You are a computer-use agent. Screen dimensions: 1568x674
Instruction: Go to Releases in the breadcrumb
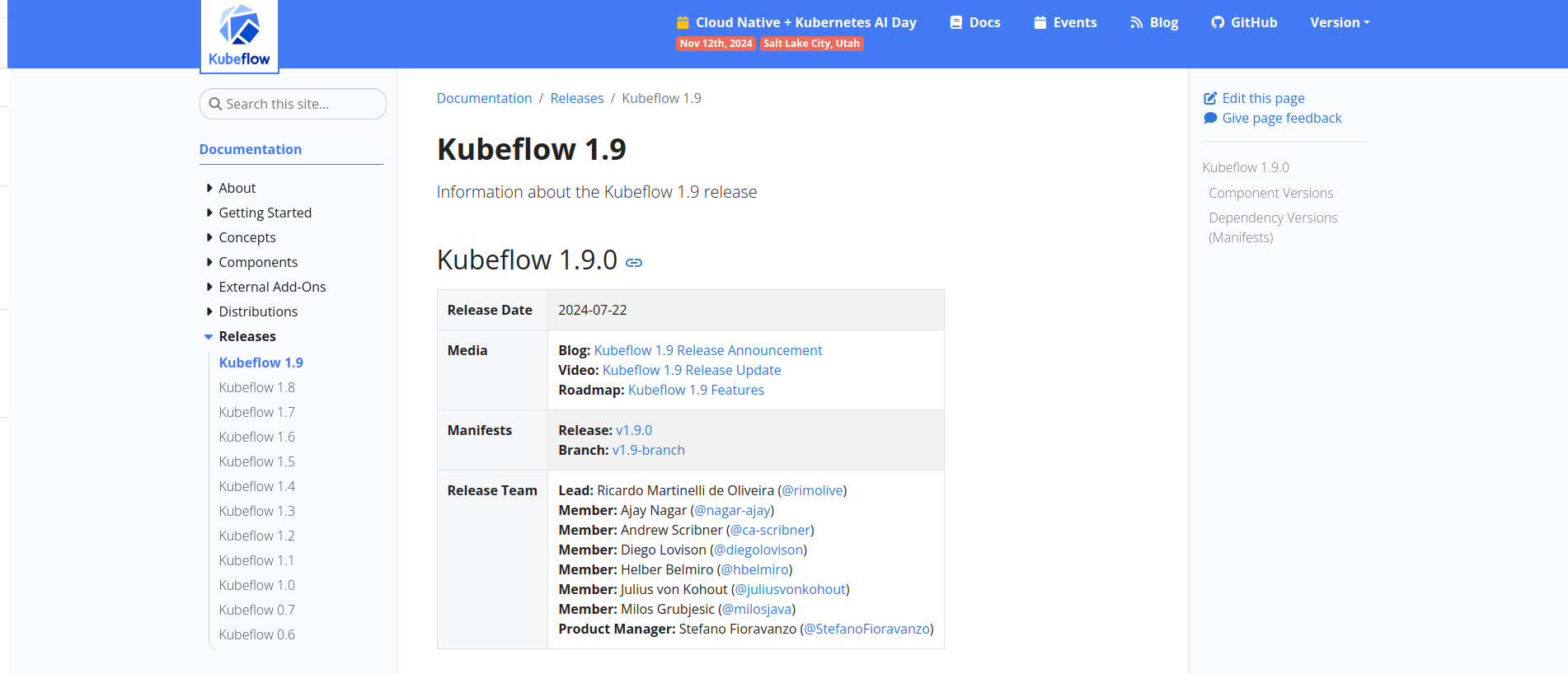click(577, 98)
